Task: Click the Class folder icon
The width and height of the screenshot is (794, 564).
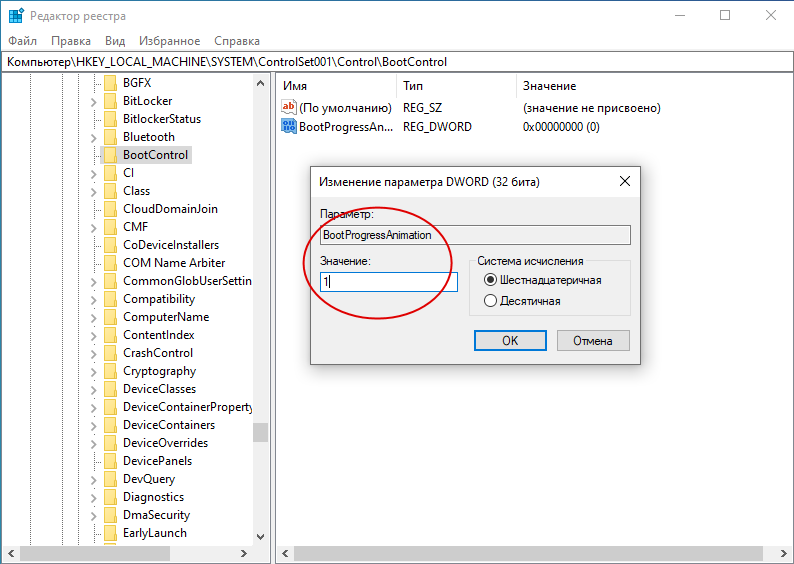Action: 110,191
